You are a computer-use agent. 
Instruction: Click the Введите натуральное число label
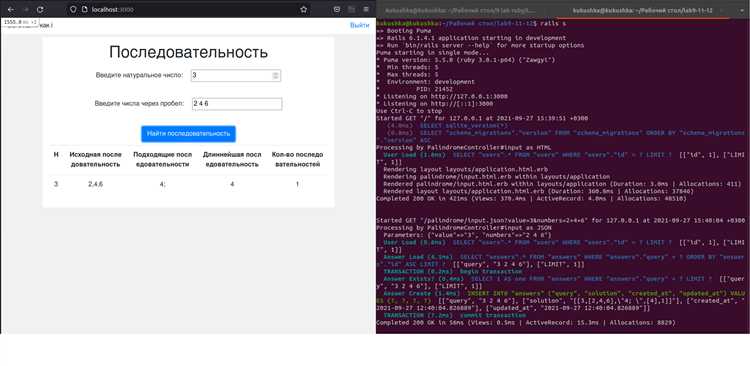[139, 75]
